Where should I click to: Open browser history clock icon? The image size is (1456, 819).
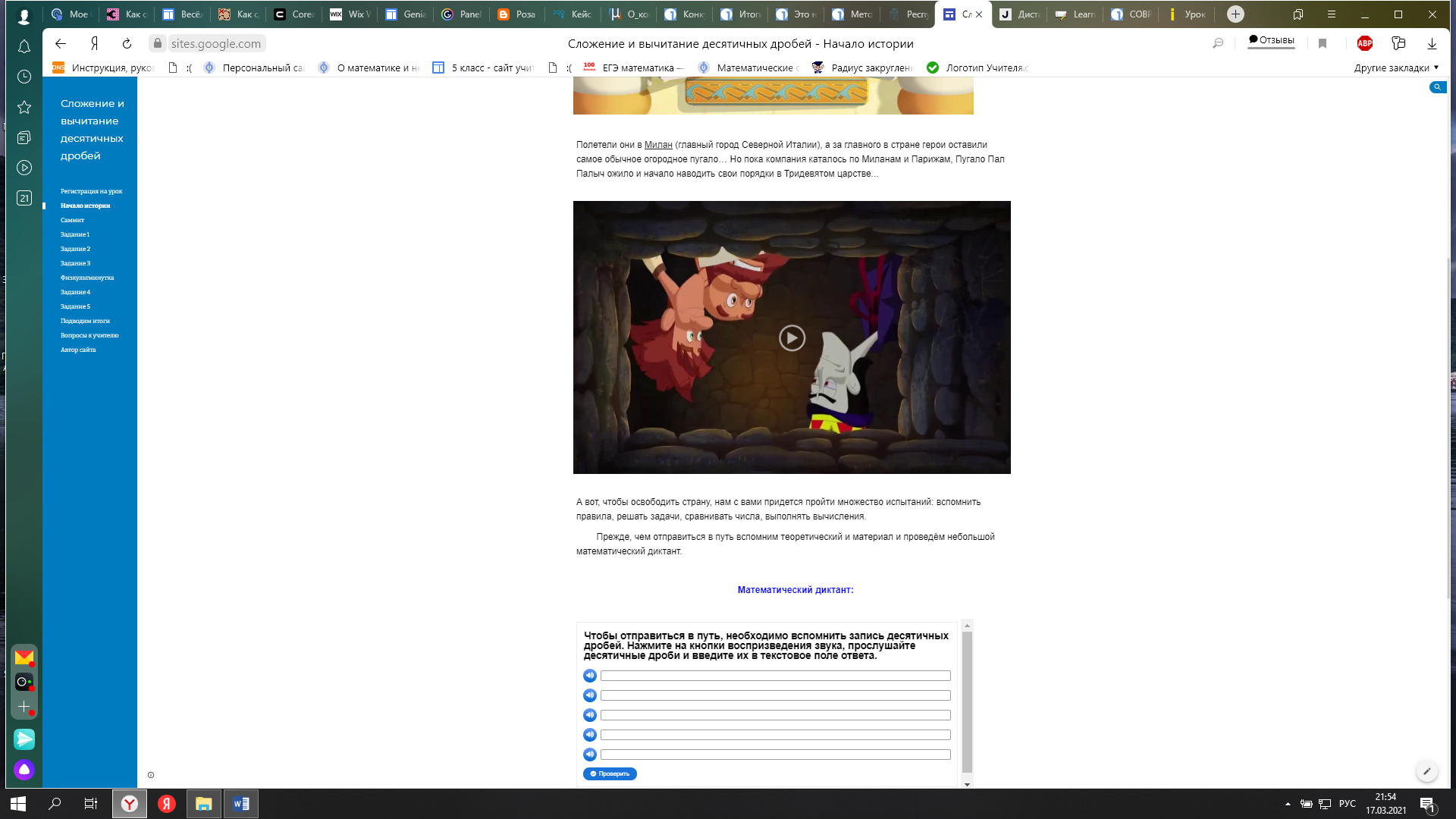pos(24,77)
